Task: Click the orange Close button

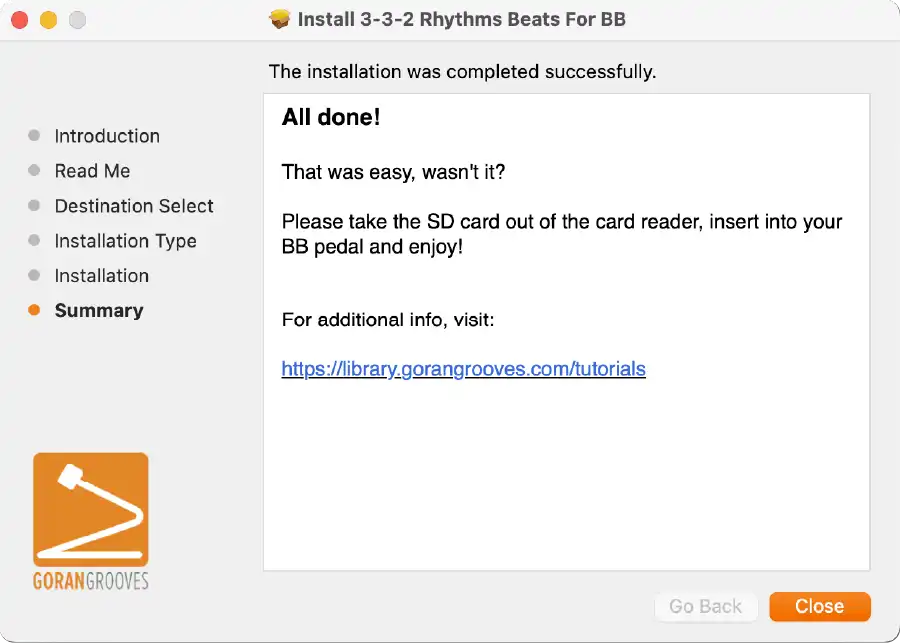Action: pos(820,606)
